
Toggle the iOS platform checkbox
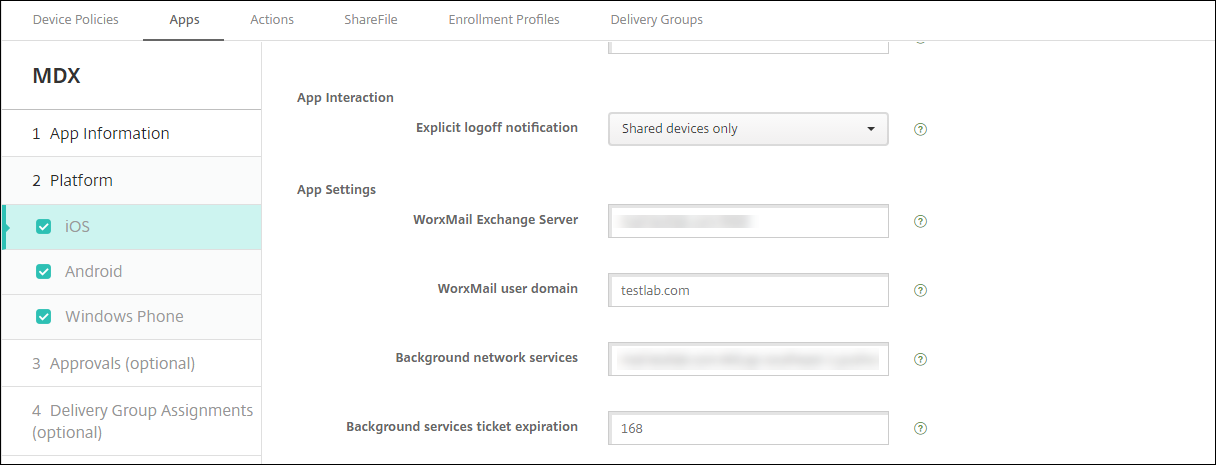(x=43, y=227)
